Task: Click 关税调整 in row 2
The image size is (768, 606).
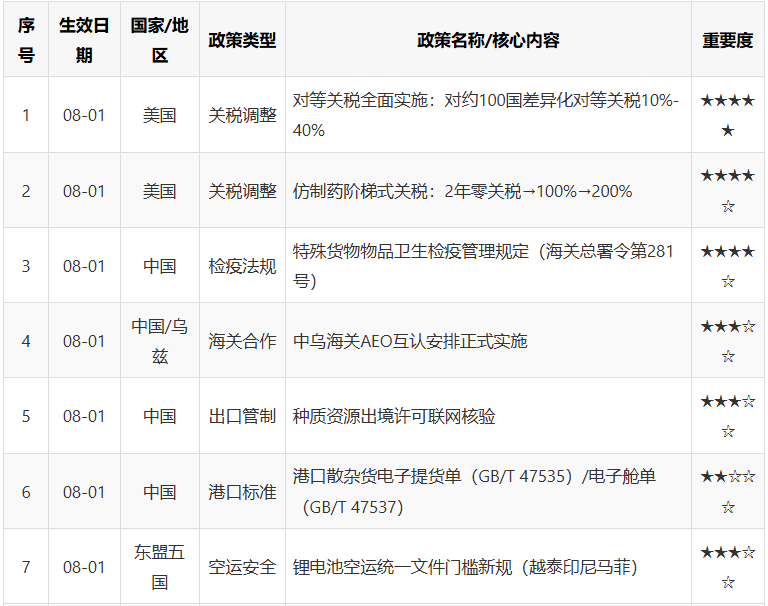Action: click(x=242, y=191)
